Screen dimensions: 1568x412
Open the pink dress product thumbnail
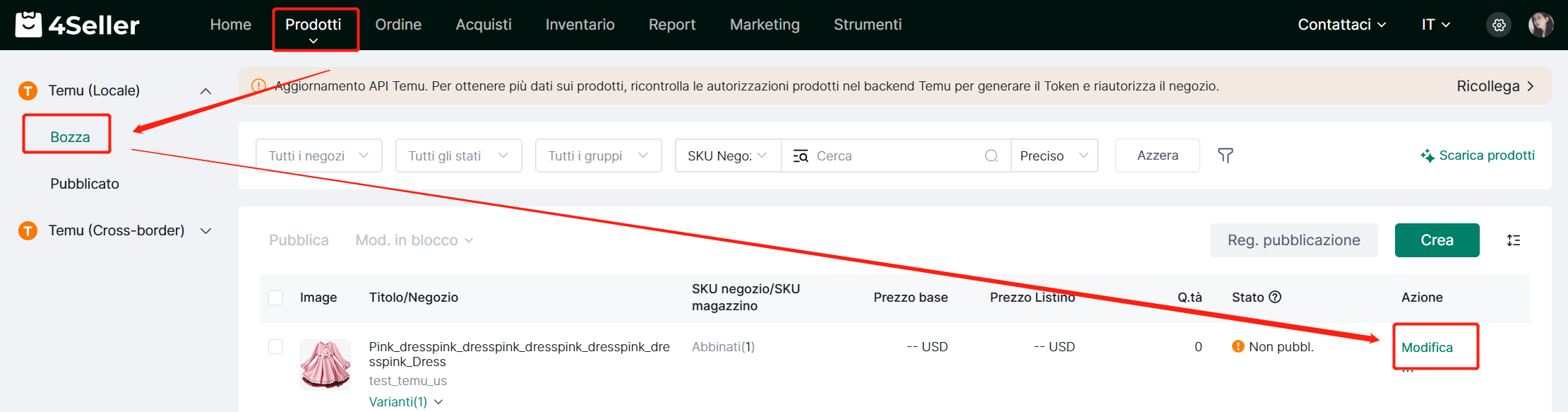[325, 365]
